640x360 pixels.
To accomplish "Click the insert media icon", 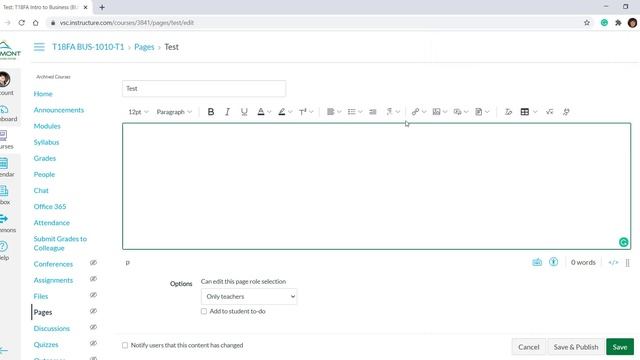I will pos(458,112).
